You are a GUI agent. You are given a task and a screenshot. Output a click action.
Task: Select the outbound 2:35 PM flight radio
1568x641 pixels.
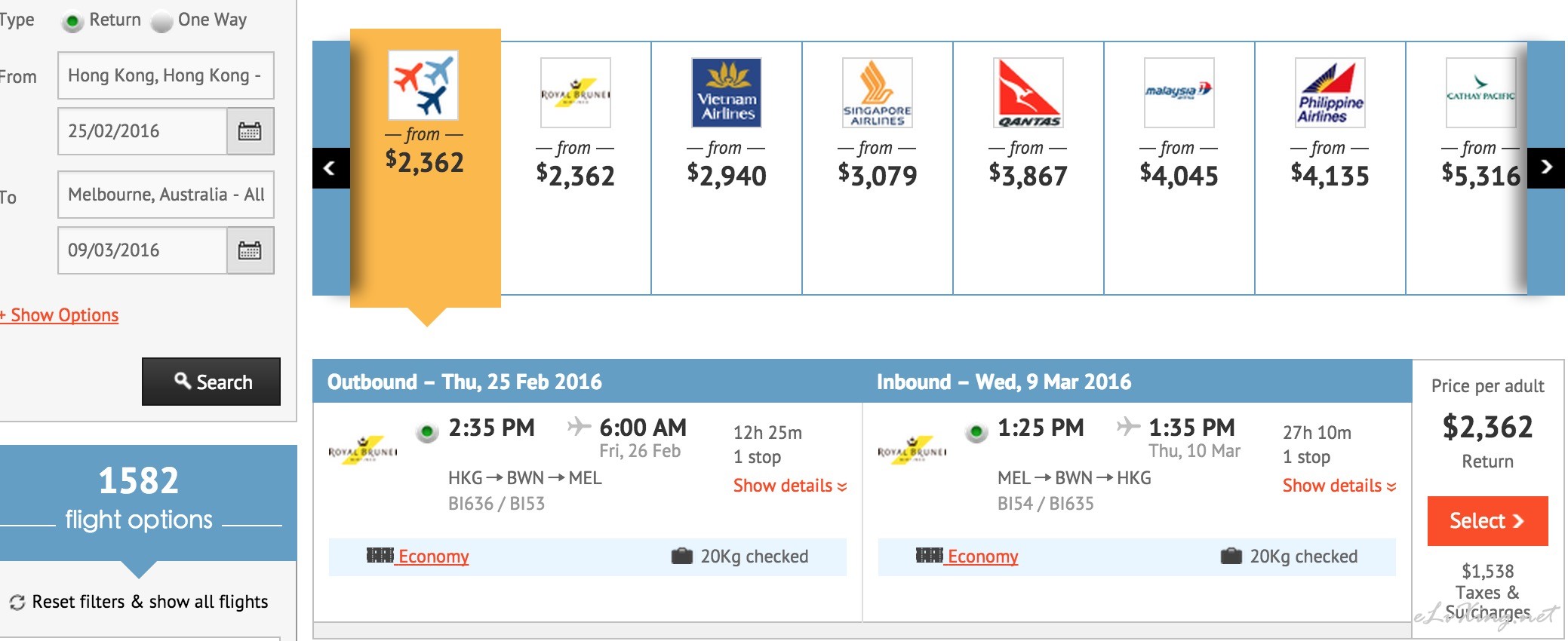point(427,432)
